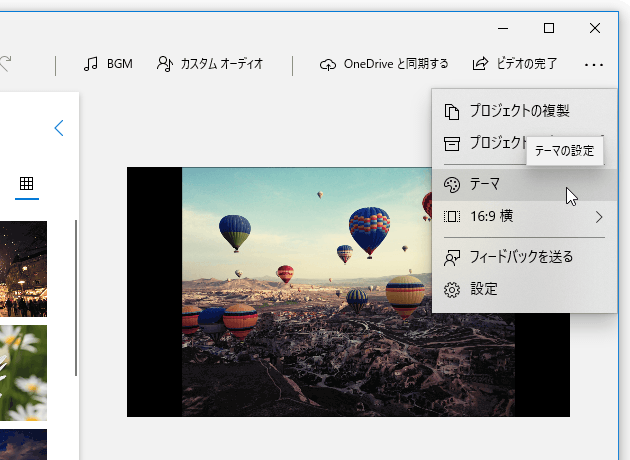Click the settings gear icon
The height and width of the screenshot is (460, 630).
pyautogui.click(x=452, y=290)
